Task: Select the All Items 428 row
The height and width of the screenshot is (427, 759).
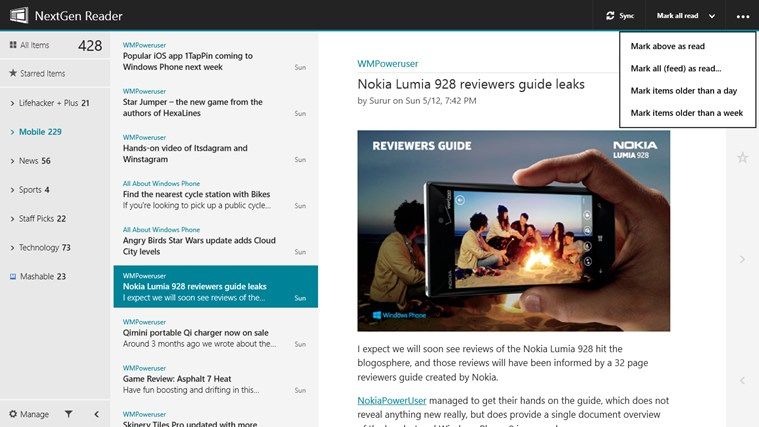Action: tap(55, 45)
